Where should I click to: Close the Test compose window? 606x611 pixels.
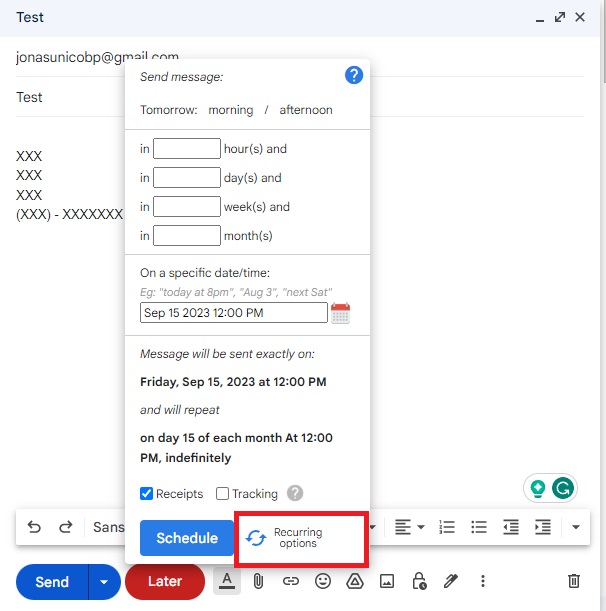pos(580,17)
